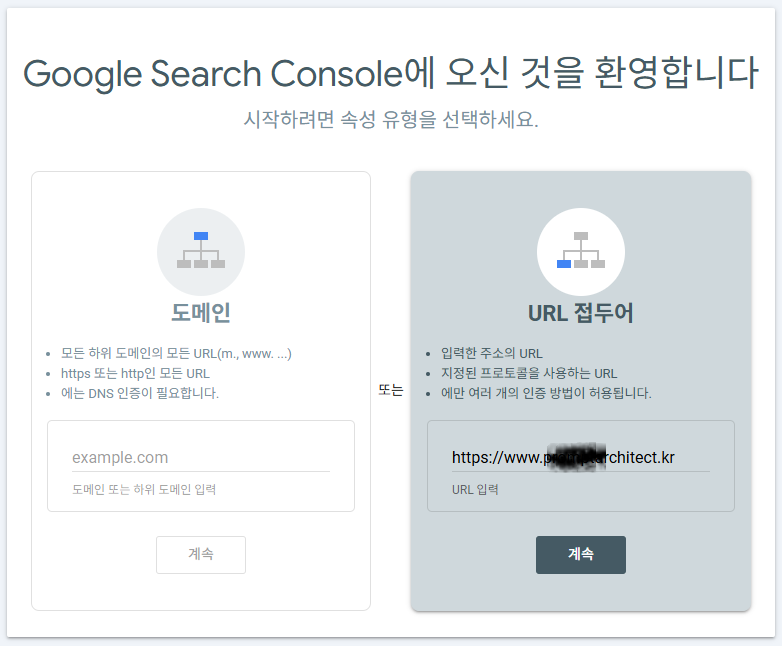The height and width of the screenshot is (646, 782).
Task: Click the 'URL 입력' helper label
Action: point(475,489)
